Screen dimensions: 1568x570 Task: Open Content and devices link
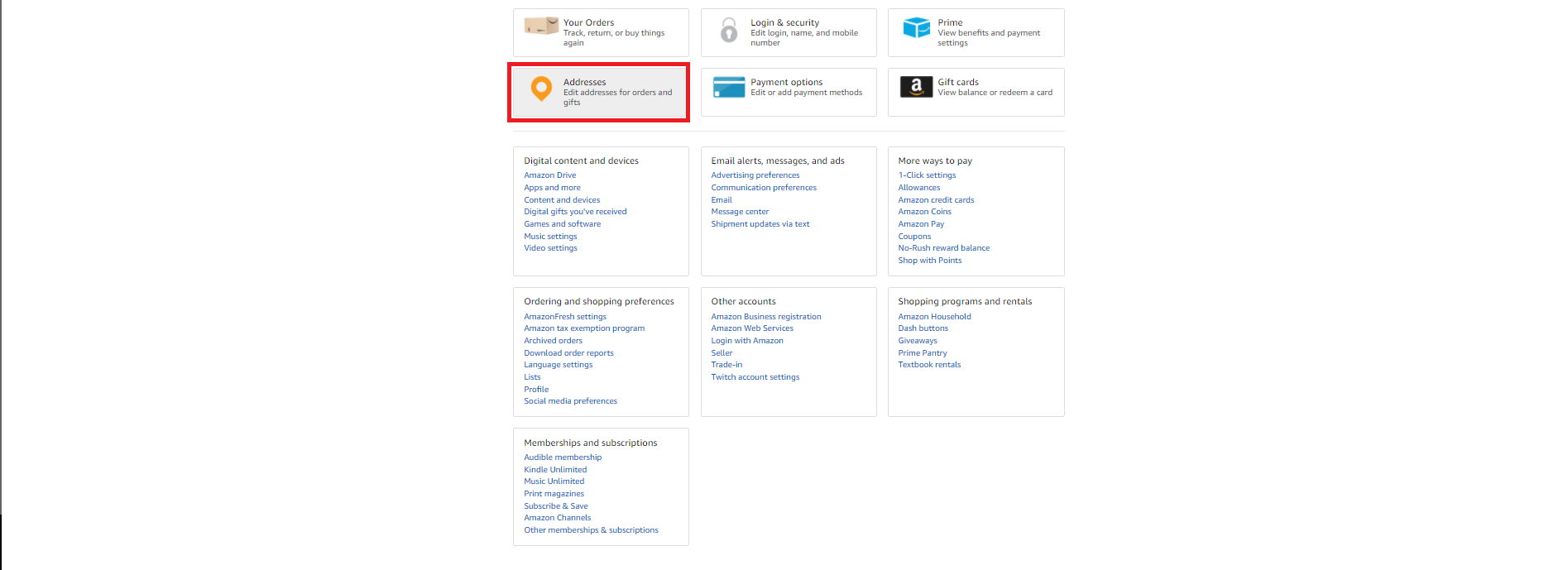[x=562, y=200]
